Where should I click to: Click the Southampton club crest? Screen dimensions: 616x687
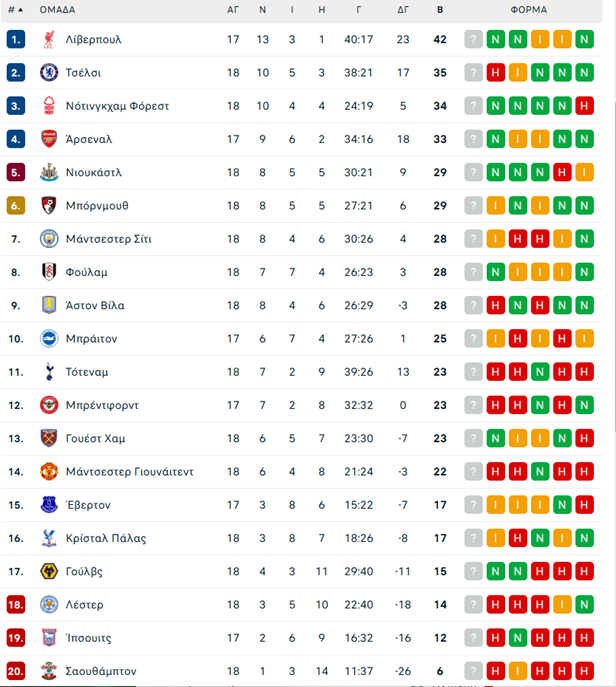coord(49,671)
